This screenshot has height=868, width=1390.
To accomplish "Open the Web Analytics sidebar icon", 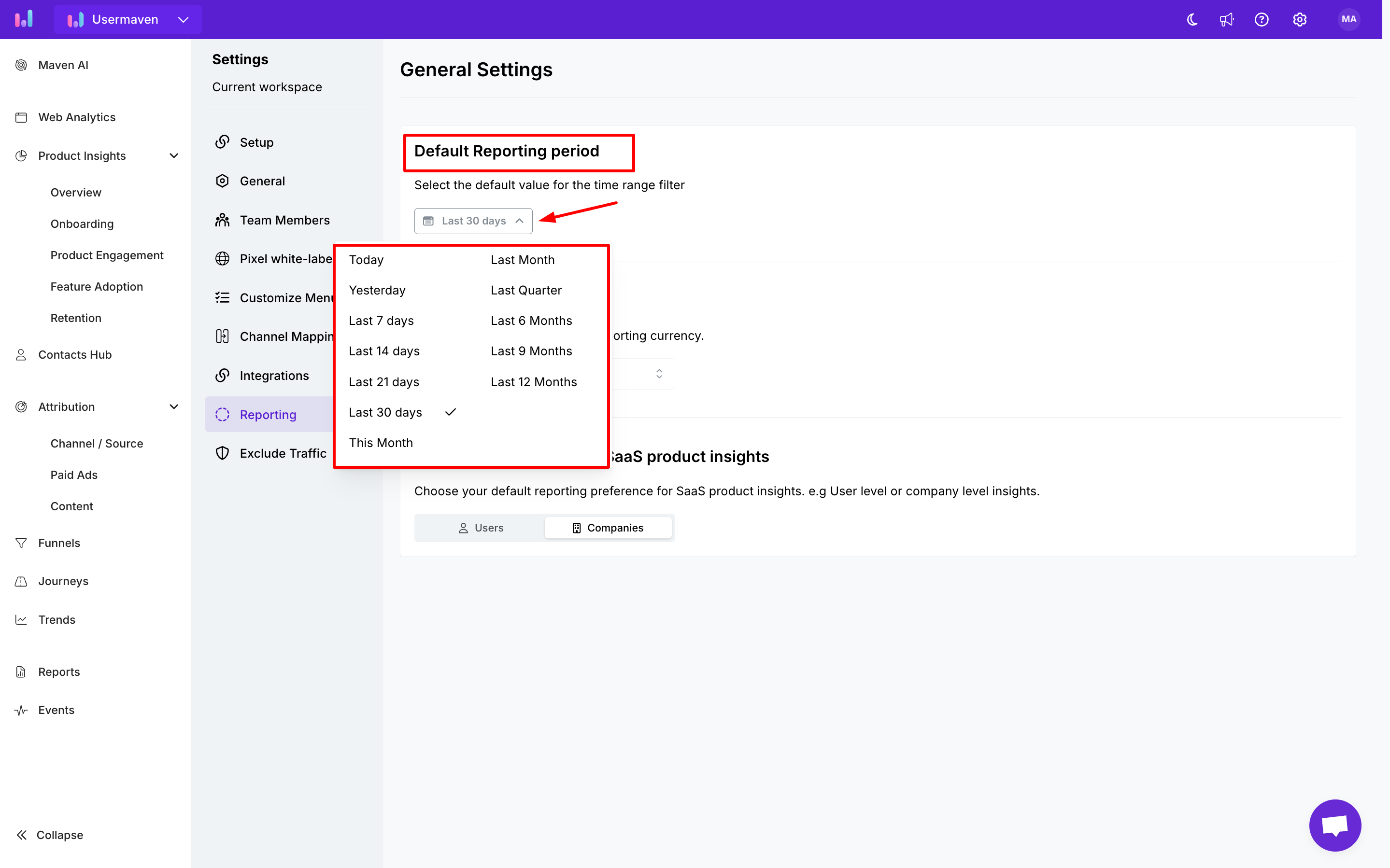I will pos(21,117).
